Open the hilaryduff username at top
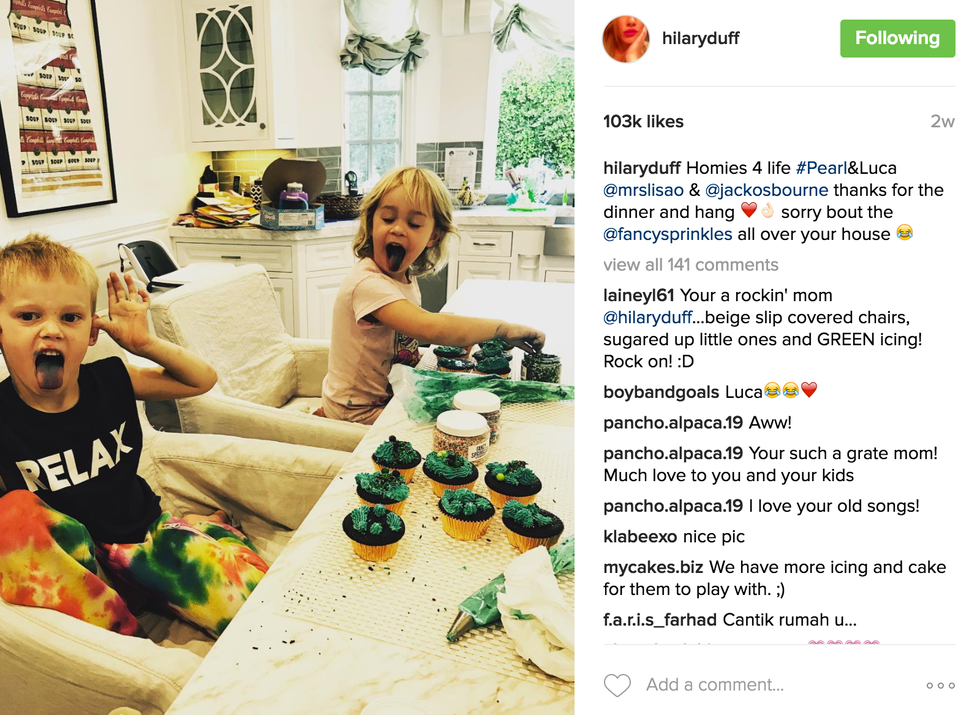The width and height of the screenshot is (980, 715). (x=701, y=38)
